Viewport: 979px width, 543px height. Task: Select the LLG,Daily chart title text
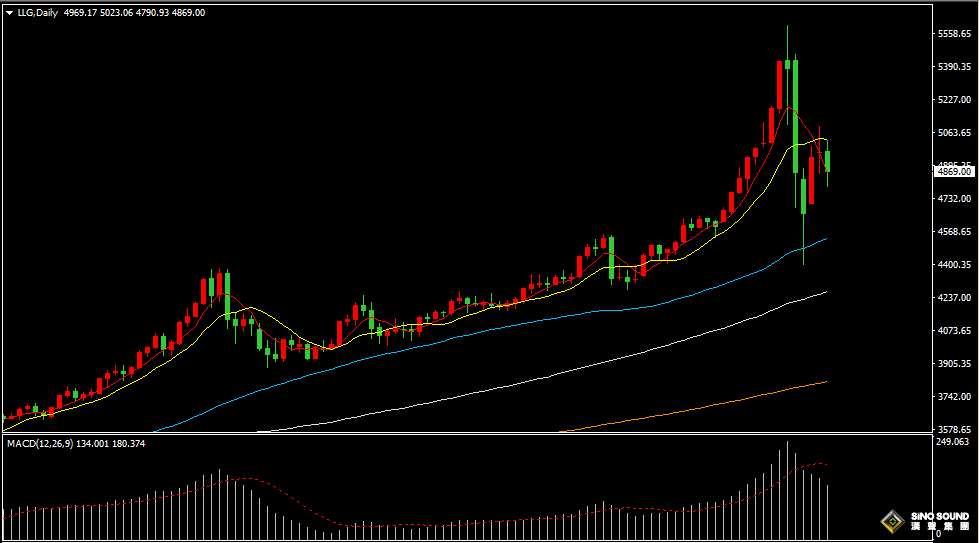point(37,13)
